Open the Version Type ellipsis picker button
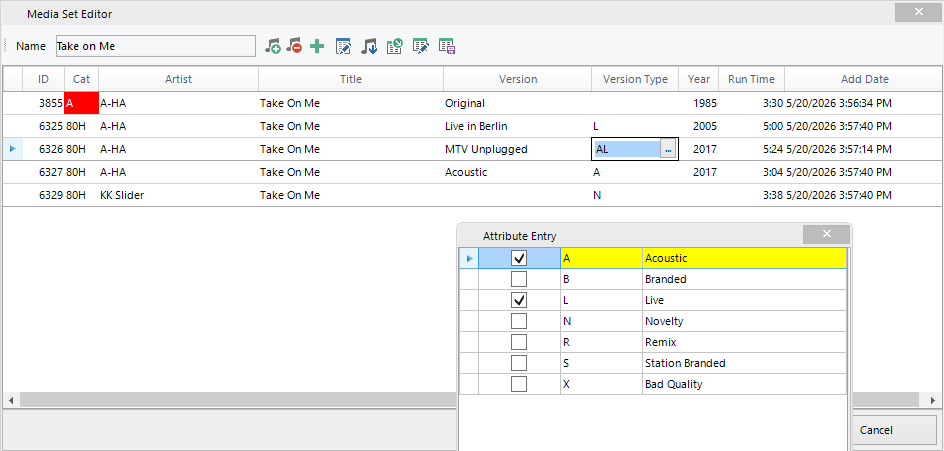 pyautogui.click(x=668, y=149)
